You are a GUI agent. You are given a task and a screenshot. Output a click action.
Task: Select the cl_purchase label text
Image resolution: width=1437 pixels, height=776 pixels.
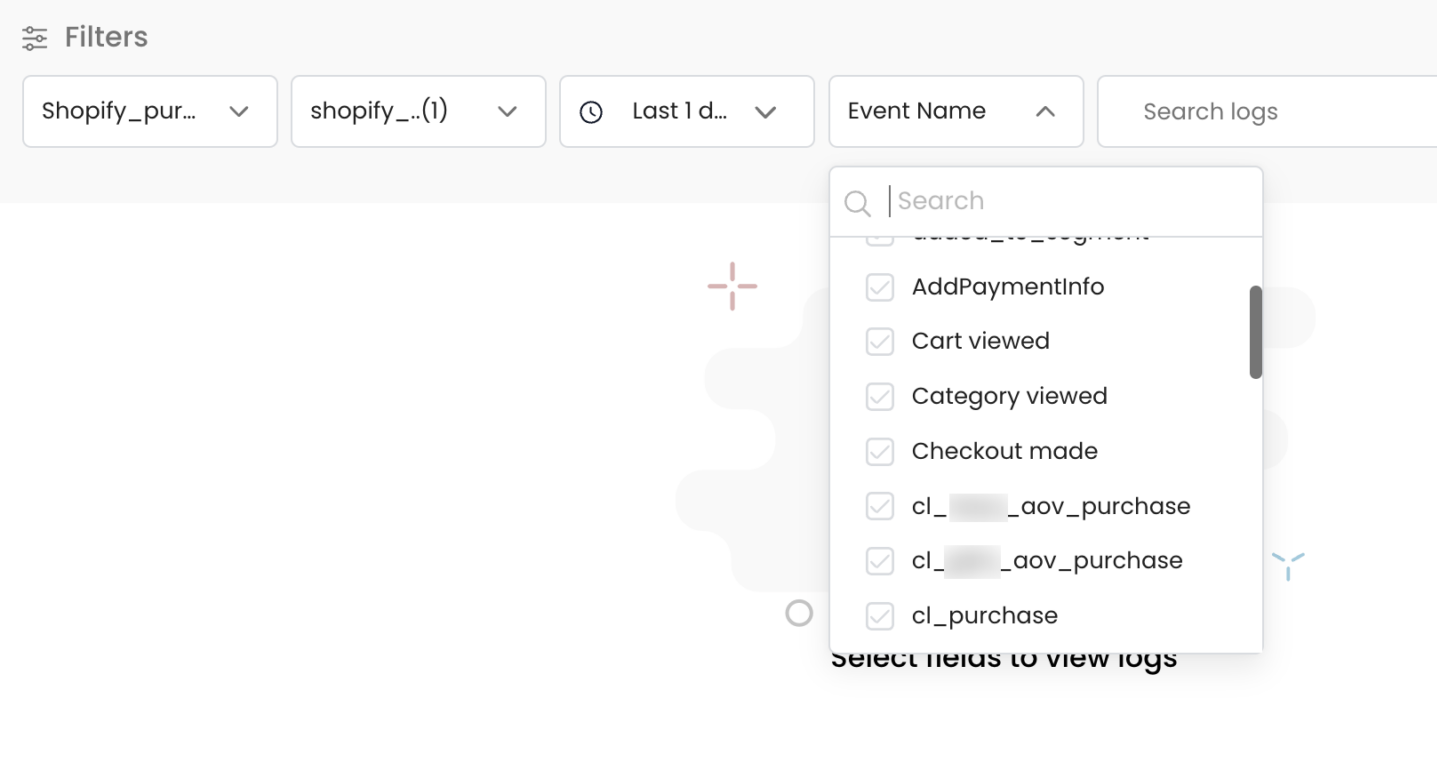(x=985, y=616)
